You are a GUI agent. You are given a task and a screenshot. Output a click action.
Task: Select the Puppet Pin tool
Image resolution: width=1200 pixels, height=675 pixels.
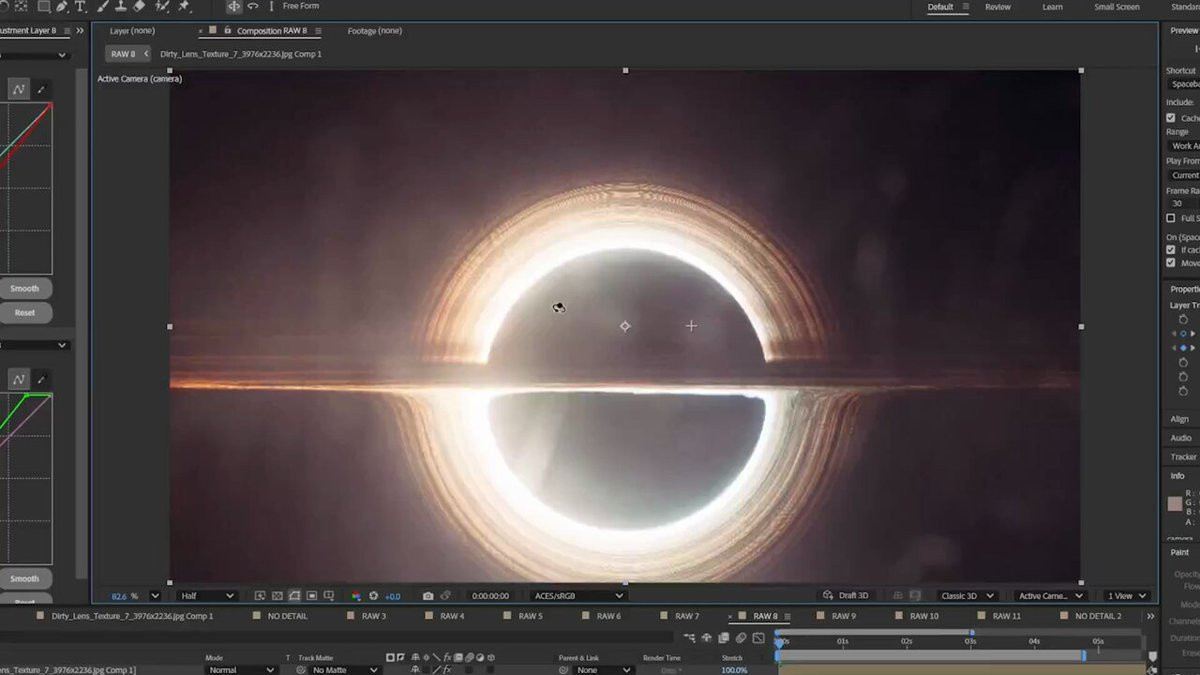tap(184, 6)
